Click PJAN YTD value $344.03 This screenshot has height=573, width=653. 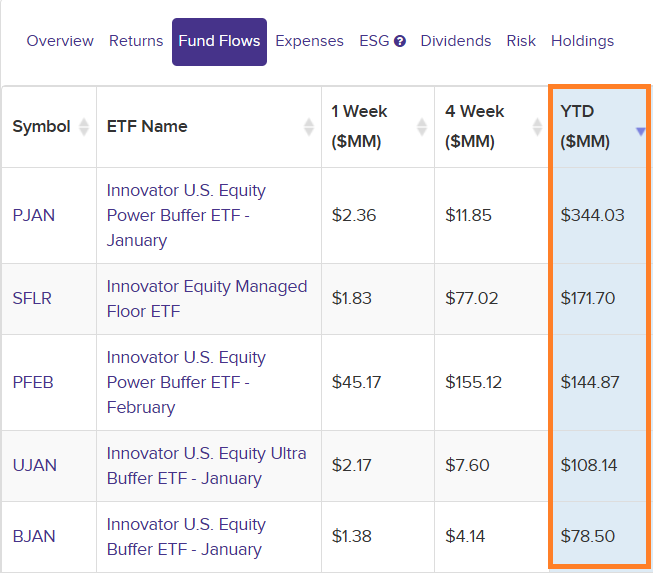[592, 215]
